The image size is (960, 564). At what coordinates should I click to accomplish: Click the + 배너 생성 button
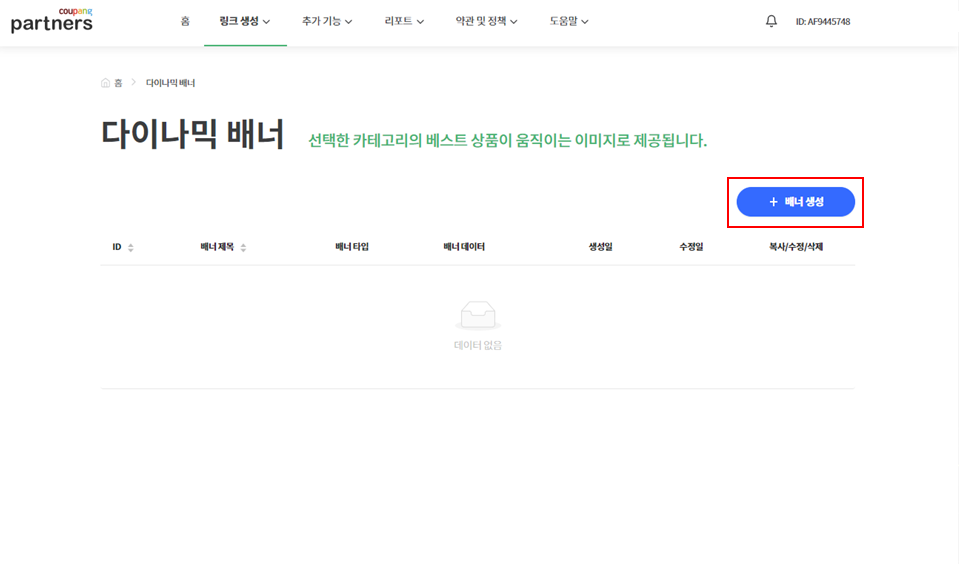795,202
